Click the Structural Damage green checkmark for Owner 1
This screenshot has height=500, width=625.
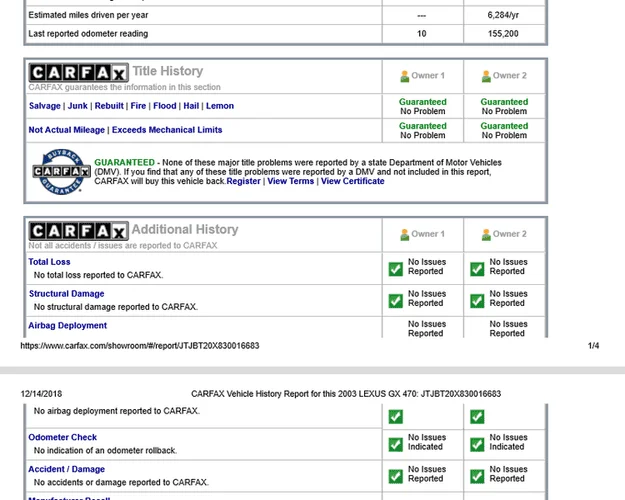pyautogui.click(x=396, y=301)
